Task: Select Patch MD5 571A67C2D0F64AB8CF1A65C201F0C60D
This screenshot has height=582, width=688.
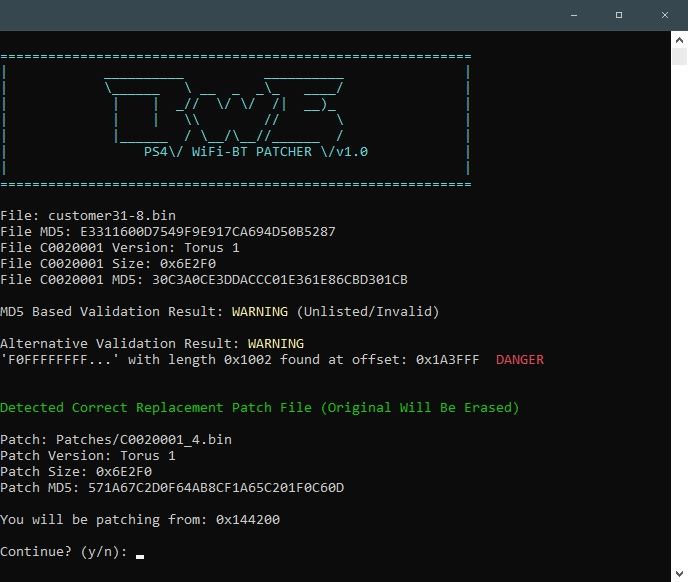Action: pyautogui.click(x=216, y=488)
